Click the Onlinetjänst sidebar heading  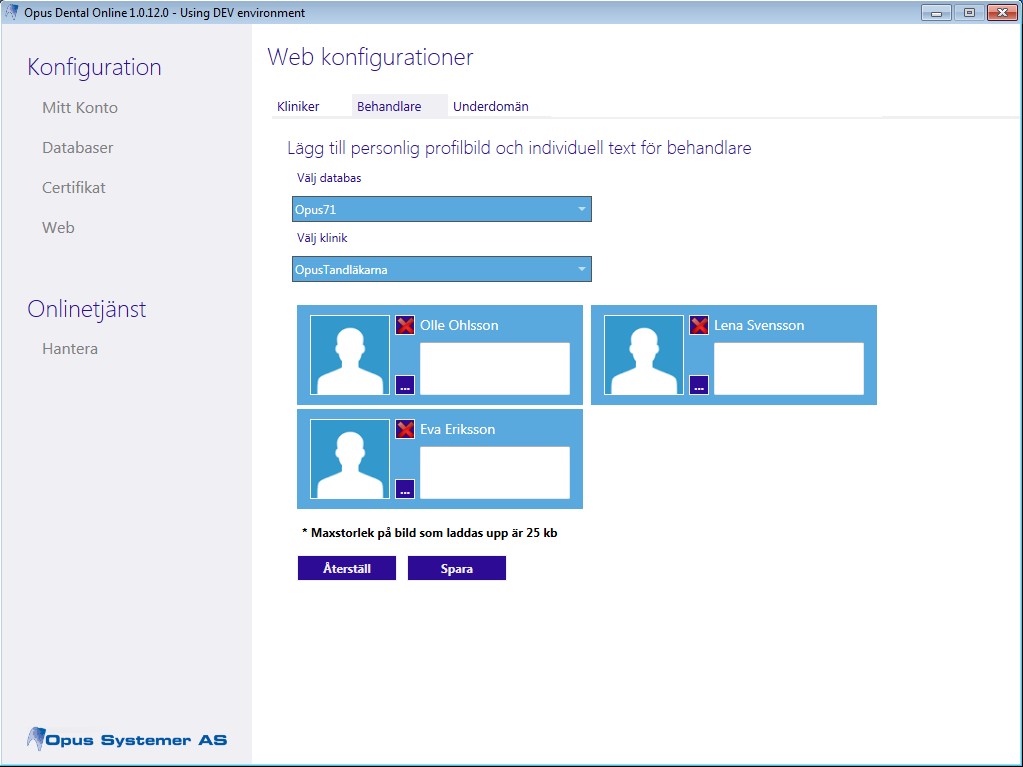pyautogui.click(x=87, y=309)
